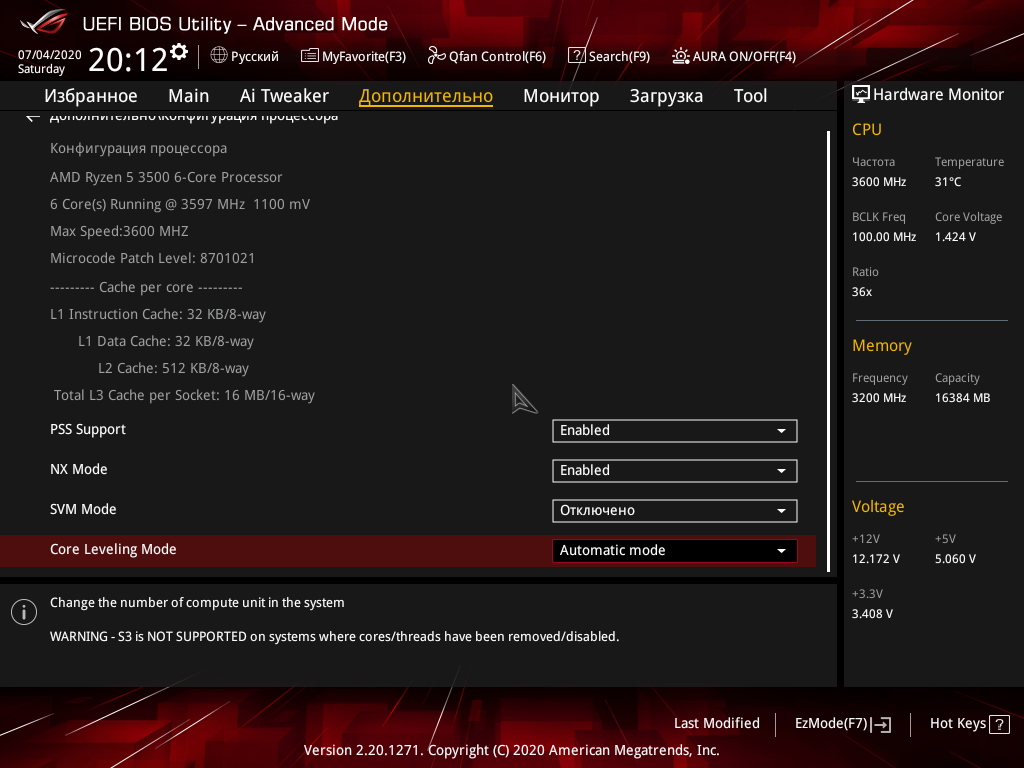Select the Дополнительно tab
The height and width of the screenshot is (768, 1024).
tap(426, 96)
